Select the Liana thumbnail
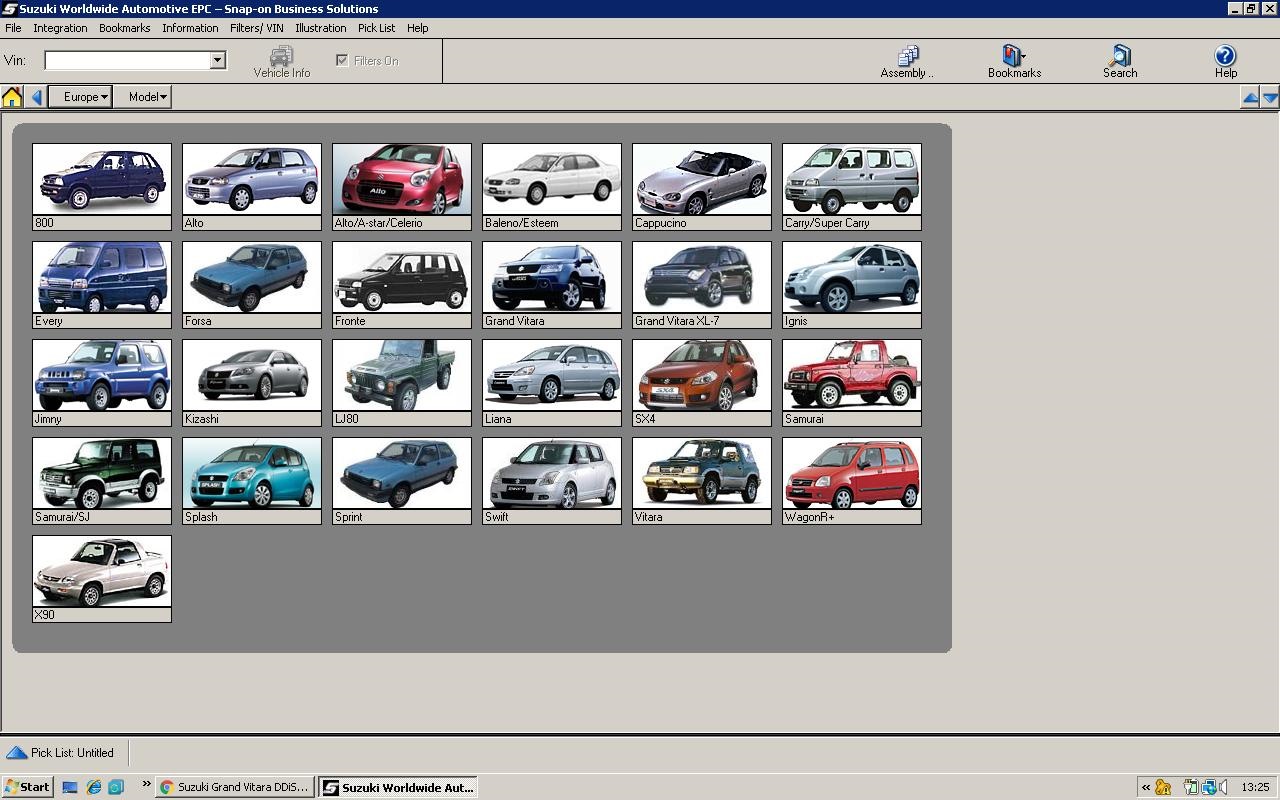This screenshot has width=1280, height=800. [552, 383]
